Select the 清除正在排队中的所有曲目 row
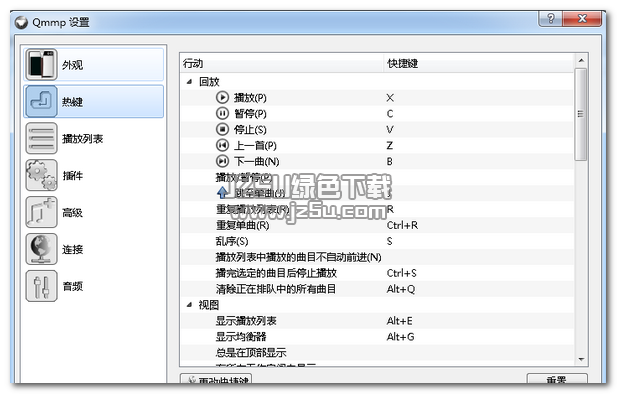The height and width of the screenshot is (394, 617). coord(377,289)
